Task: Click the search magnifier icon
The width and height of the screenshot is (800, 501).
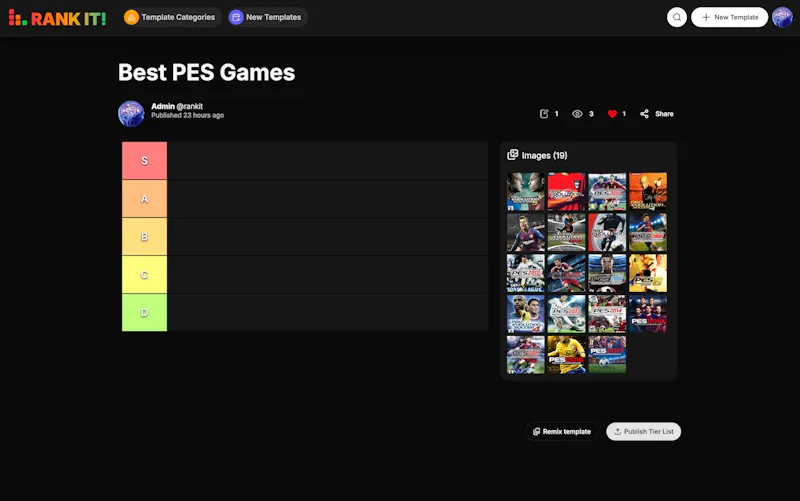Action: pos(677,17)
